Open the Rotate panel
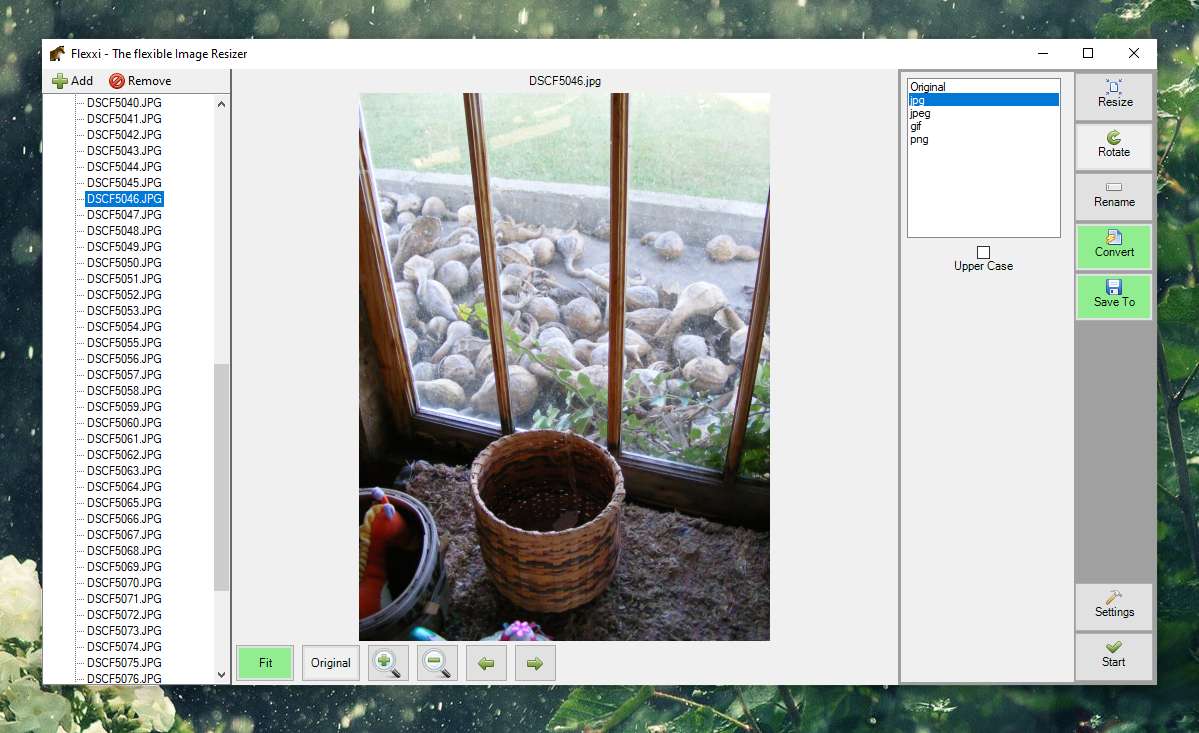This screenshot has width=1199, height=733. [1114, 146]
